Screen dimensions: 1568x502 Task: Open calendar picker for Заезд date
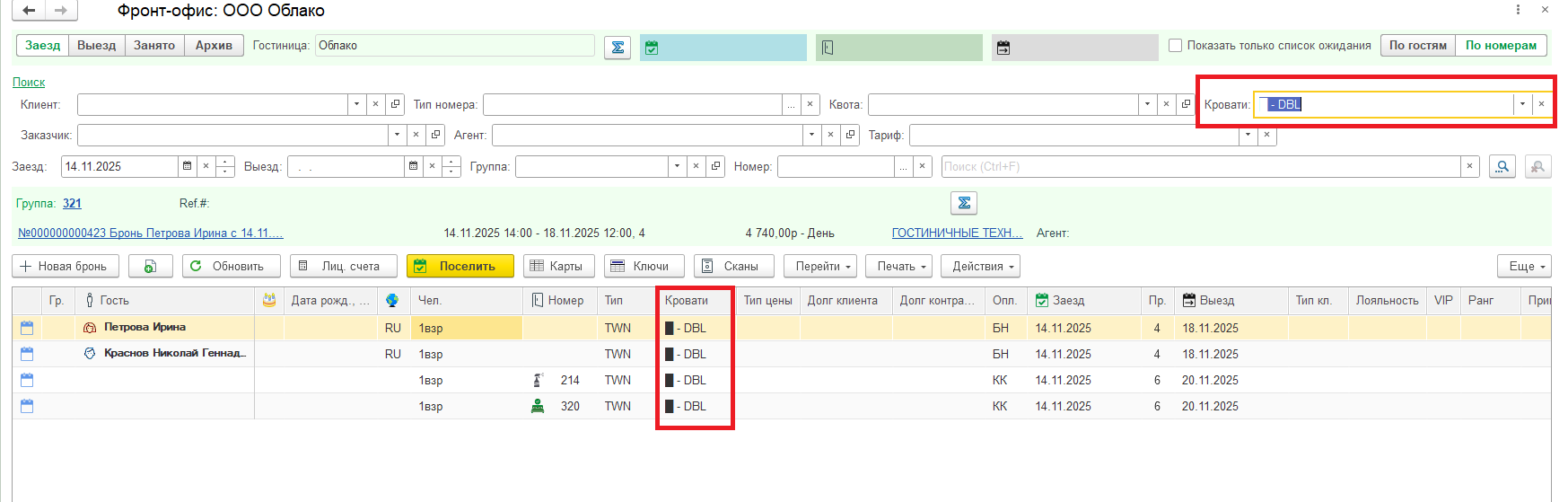187,166
